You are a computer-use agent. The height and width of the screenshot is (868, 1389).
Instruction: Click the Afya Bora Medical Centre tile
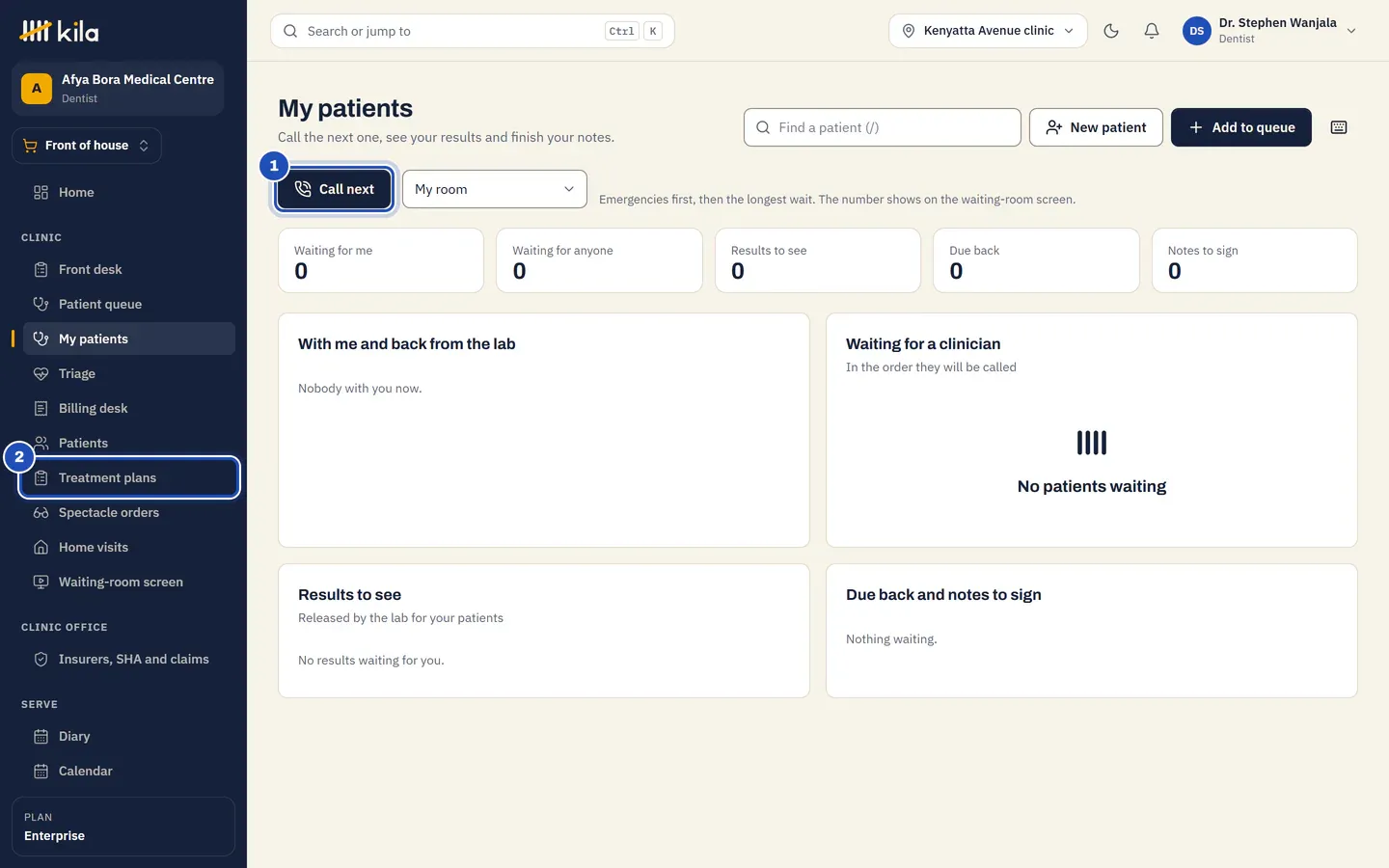(118, 89)
